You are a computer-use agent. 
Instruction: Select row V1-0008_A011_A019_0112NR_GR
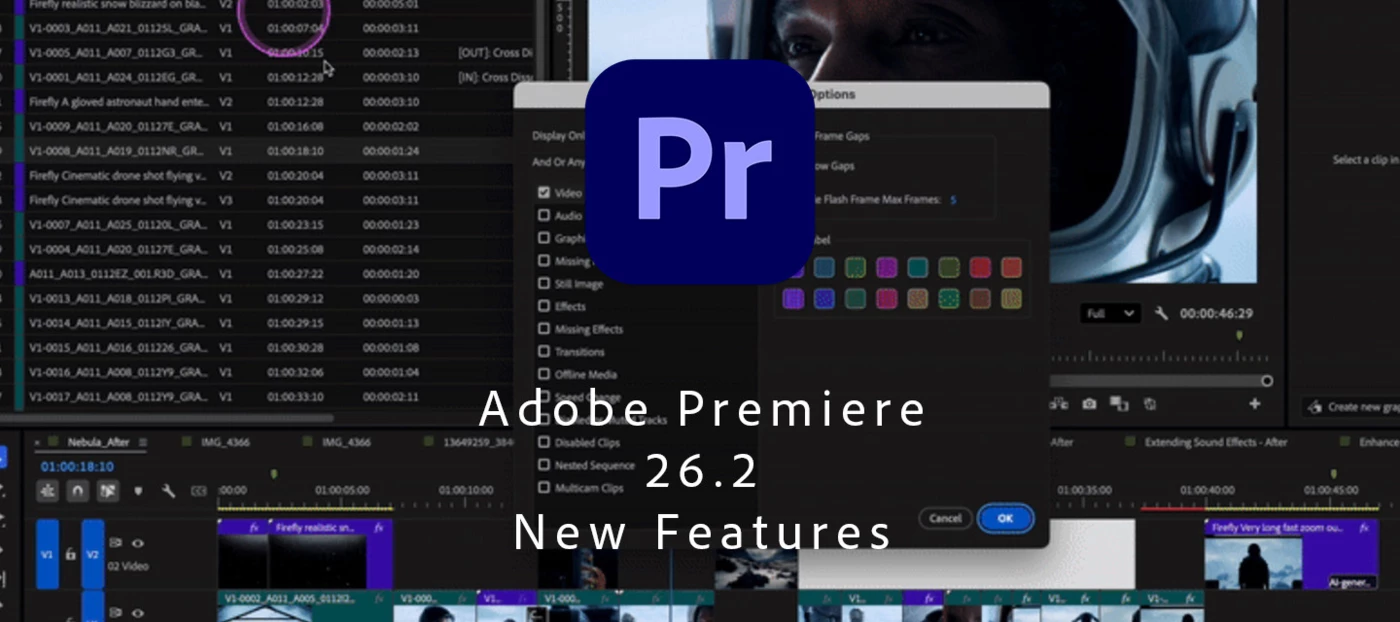tap(270, 151)
